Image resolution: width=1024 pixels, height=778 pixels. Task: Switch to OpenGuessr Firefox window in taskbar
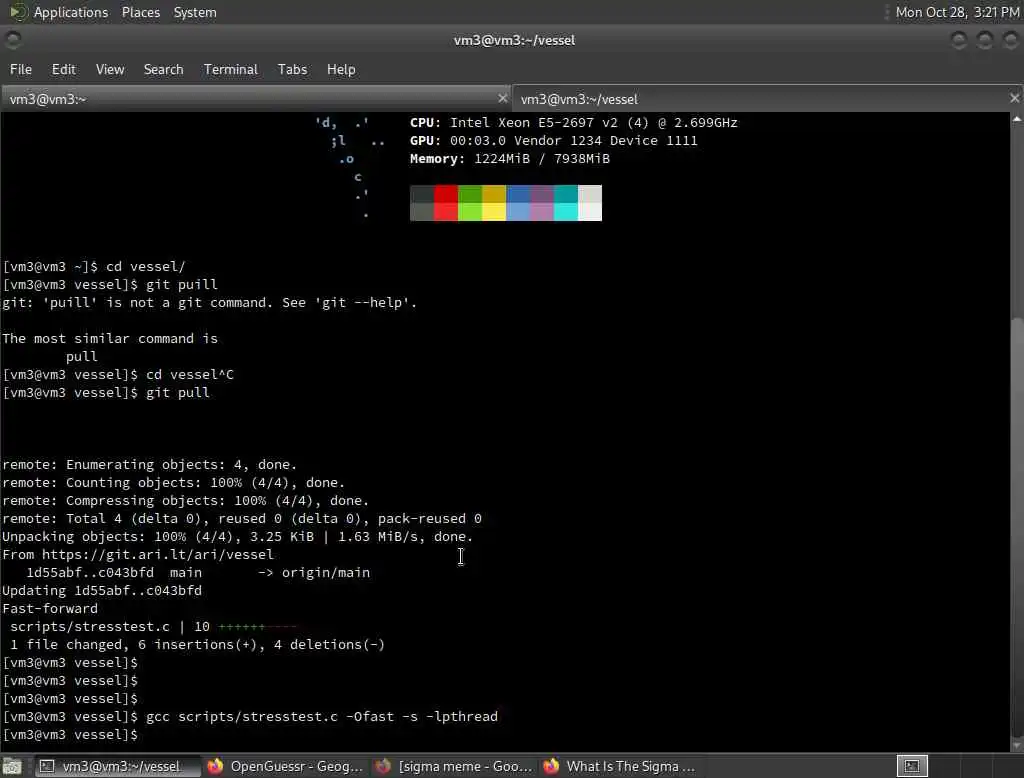[x=285, y=766]
